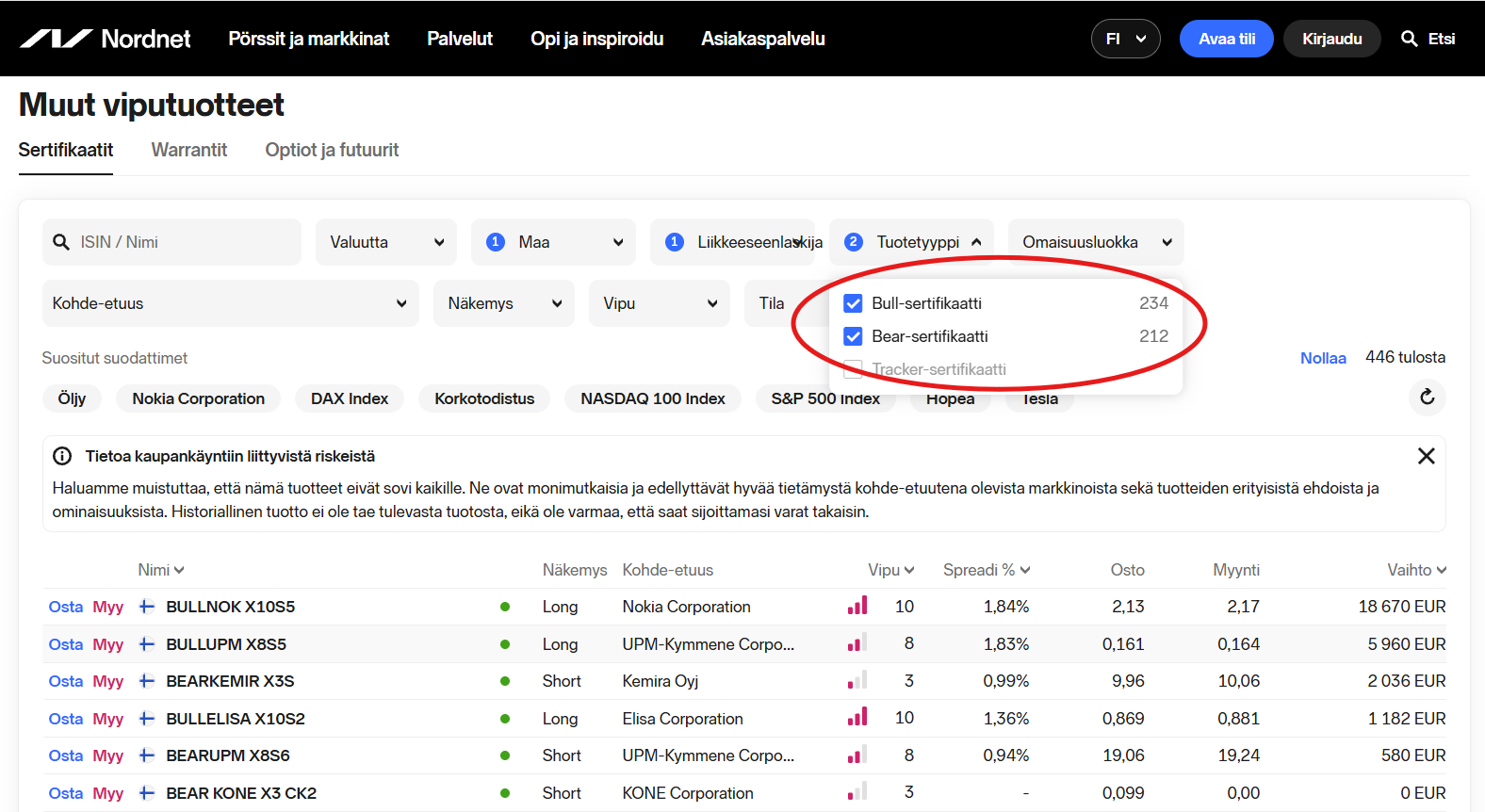Open the BULLELISA X10S2 certificate
Viewport: 1485px width, 812px height.
(236, 719)
